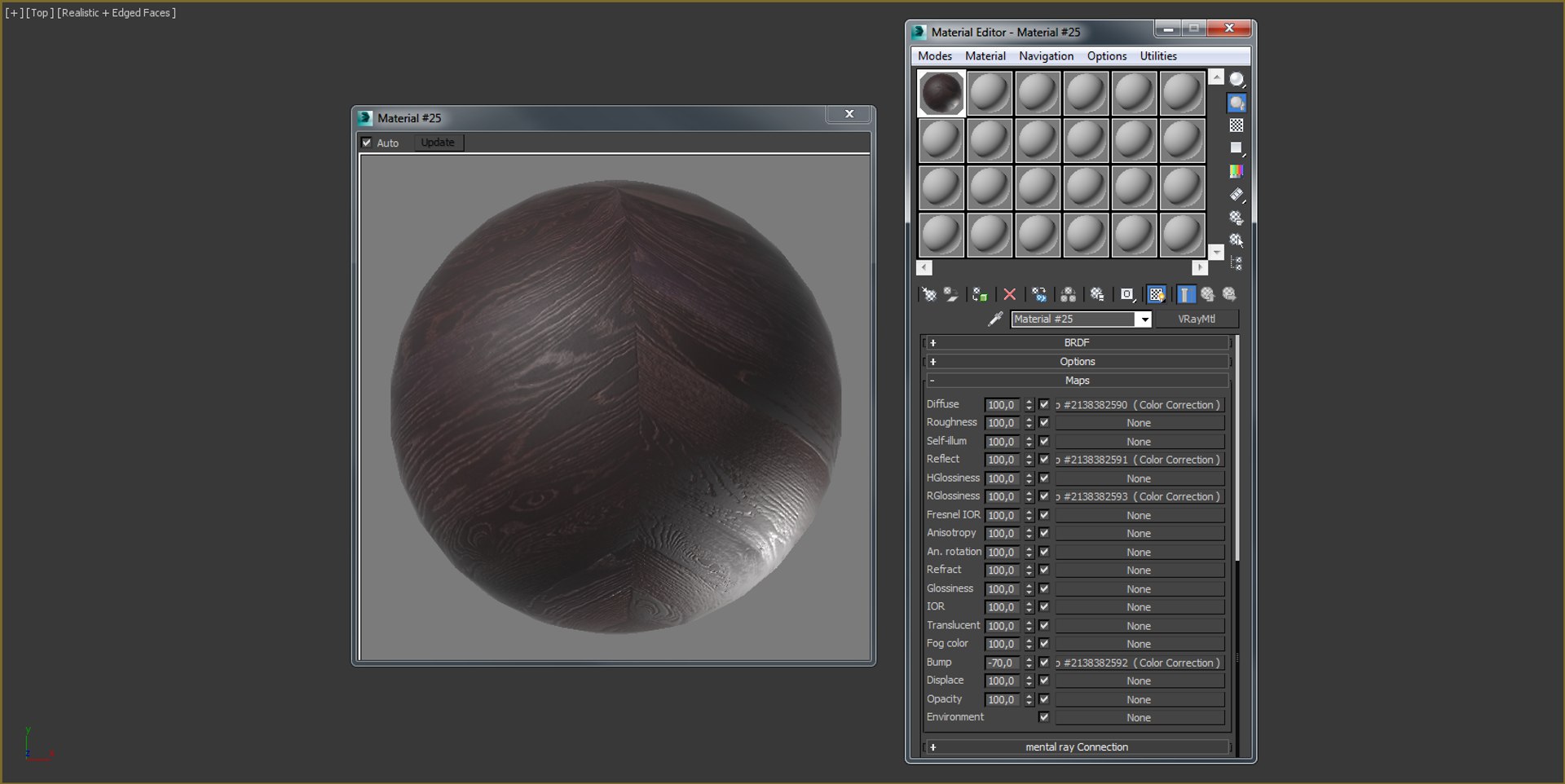Image resolution: width=1565 pixels, height=784 pixels.
Task: Collapse the Maps rollout
Action: [1076, 381]
